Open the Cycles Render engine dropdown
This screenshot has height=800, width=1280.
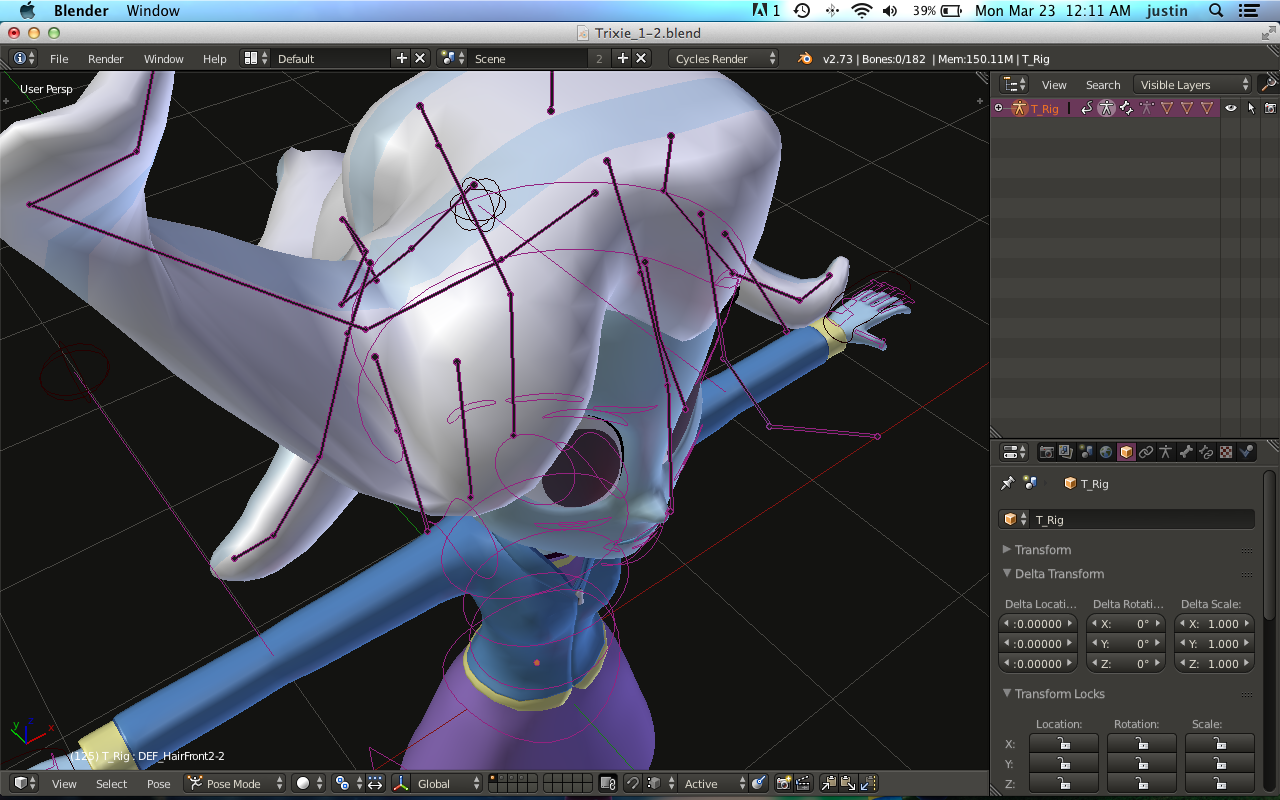click(x=723, y=59)
